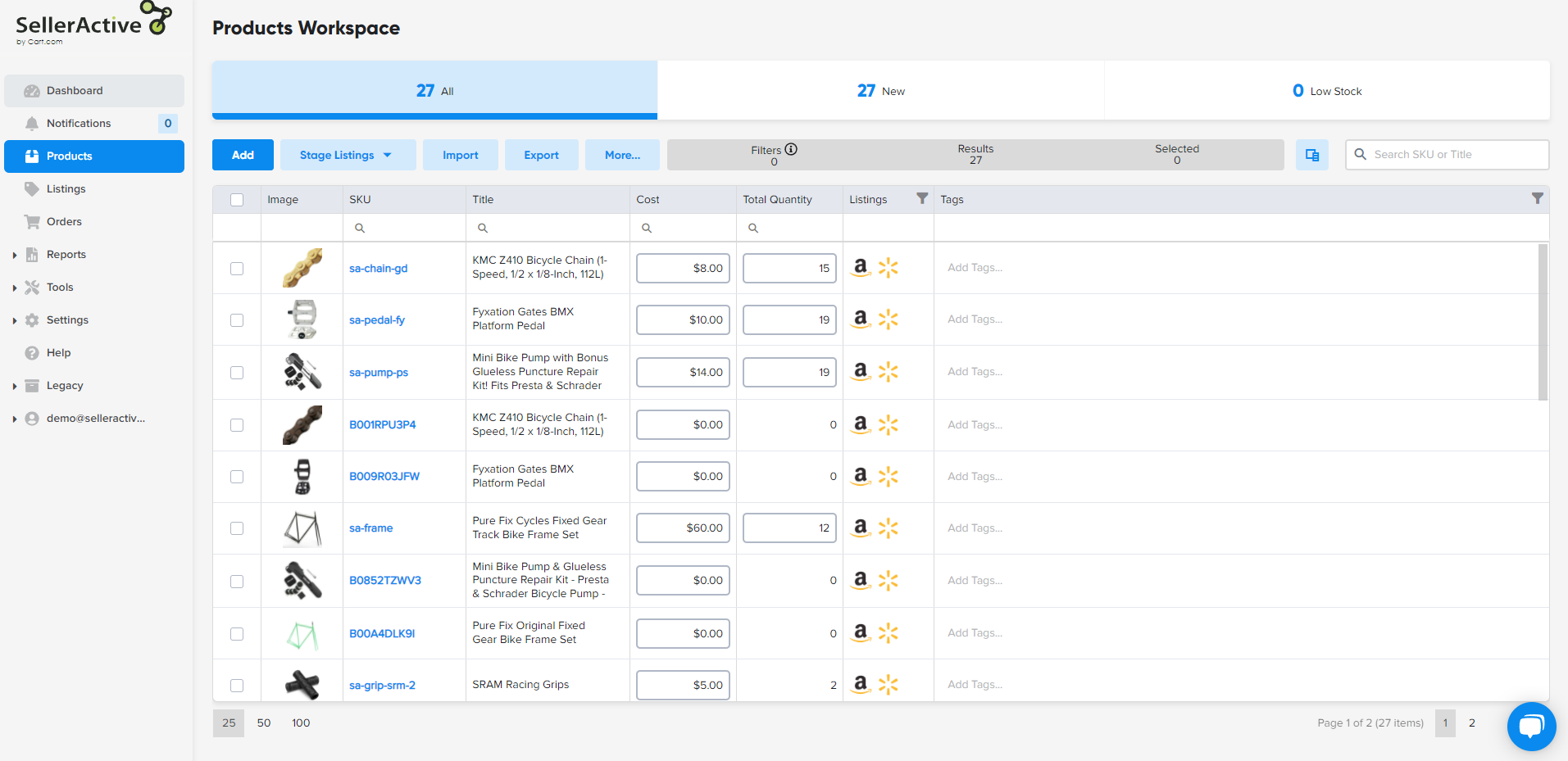Image resolution: width=1568 pixels, height=761 pixels.
Task: Switch to the New products tab
Action: (x=880, y=91)
